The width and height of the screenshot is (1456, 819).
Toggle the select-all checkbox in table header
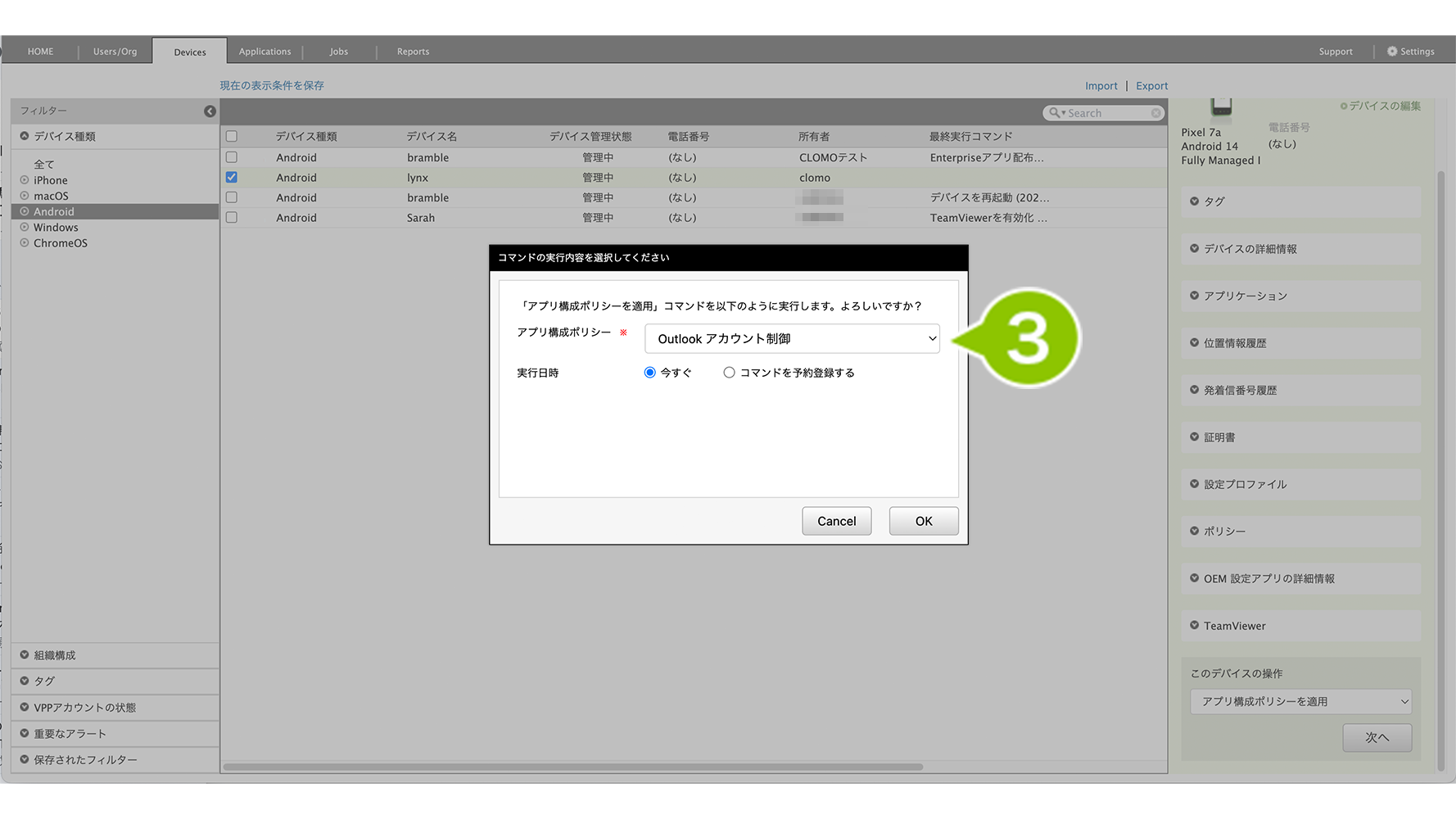coord(232,137)
